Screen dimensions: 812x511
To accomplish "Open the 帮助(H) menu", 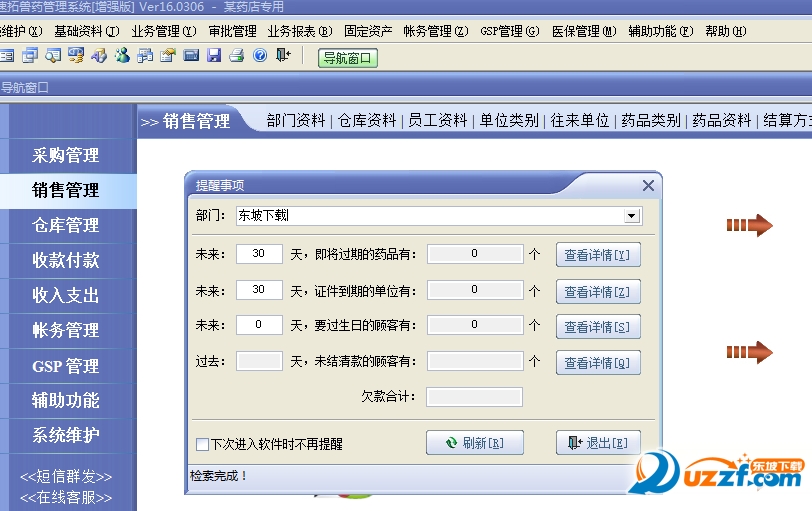I will click(726, 32).
